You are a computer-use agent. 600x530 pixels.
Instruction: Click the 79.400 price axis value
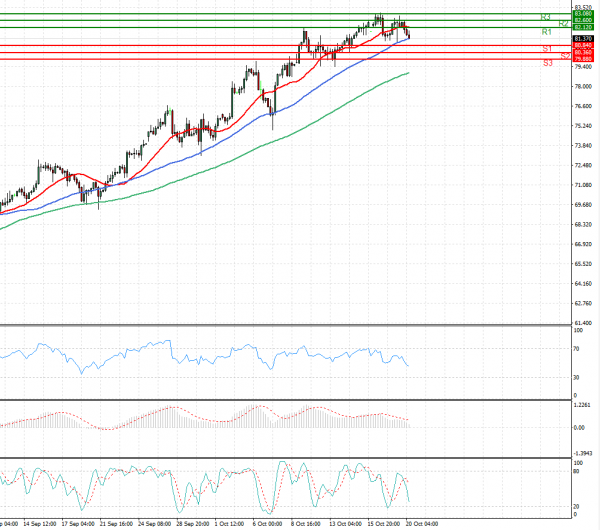point(583,67)
